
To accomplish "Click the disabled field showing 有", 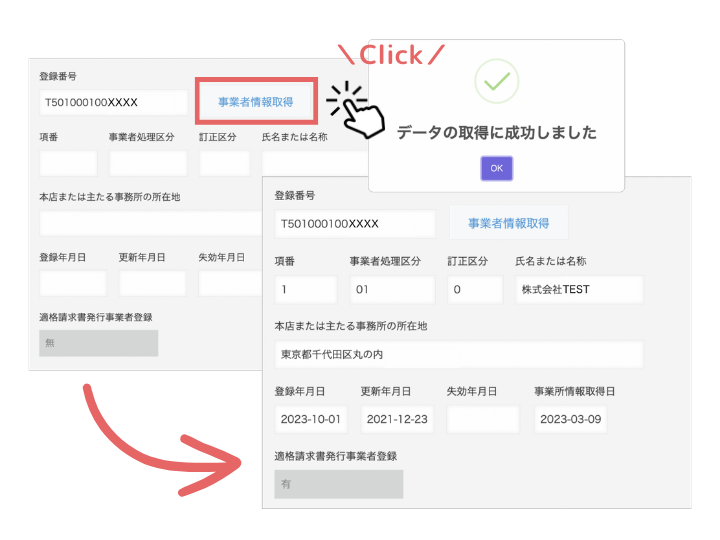I will coord(339,484).
